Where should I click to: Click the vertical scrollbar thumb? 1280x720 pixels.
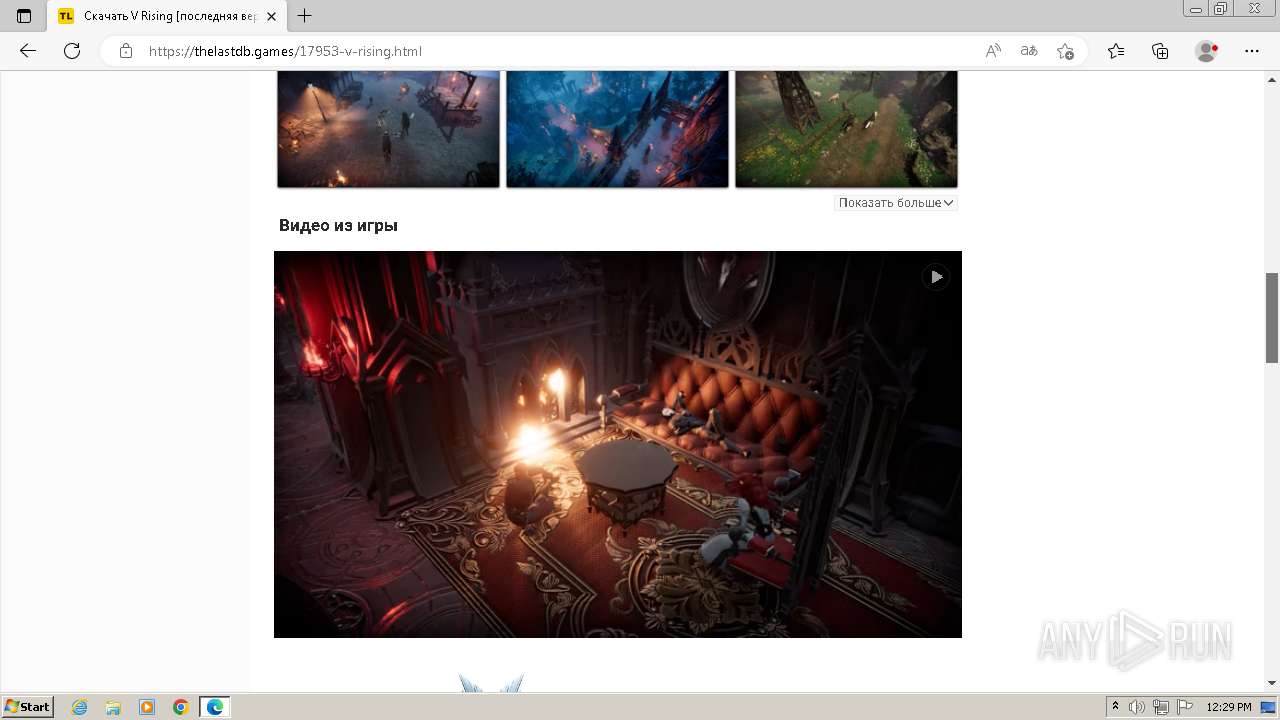pos(1272,317)
